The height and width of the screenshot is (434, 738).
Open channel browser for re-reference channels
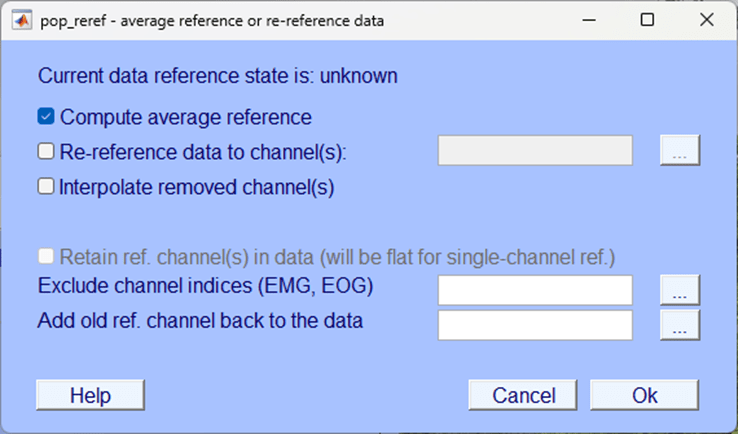point(680,151)
